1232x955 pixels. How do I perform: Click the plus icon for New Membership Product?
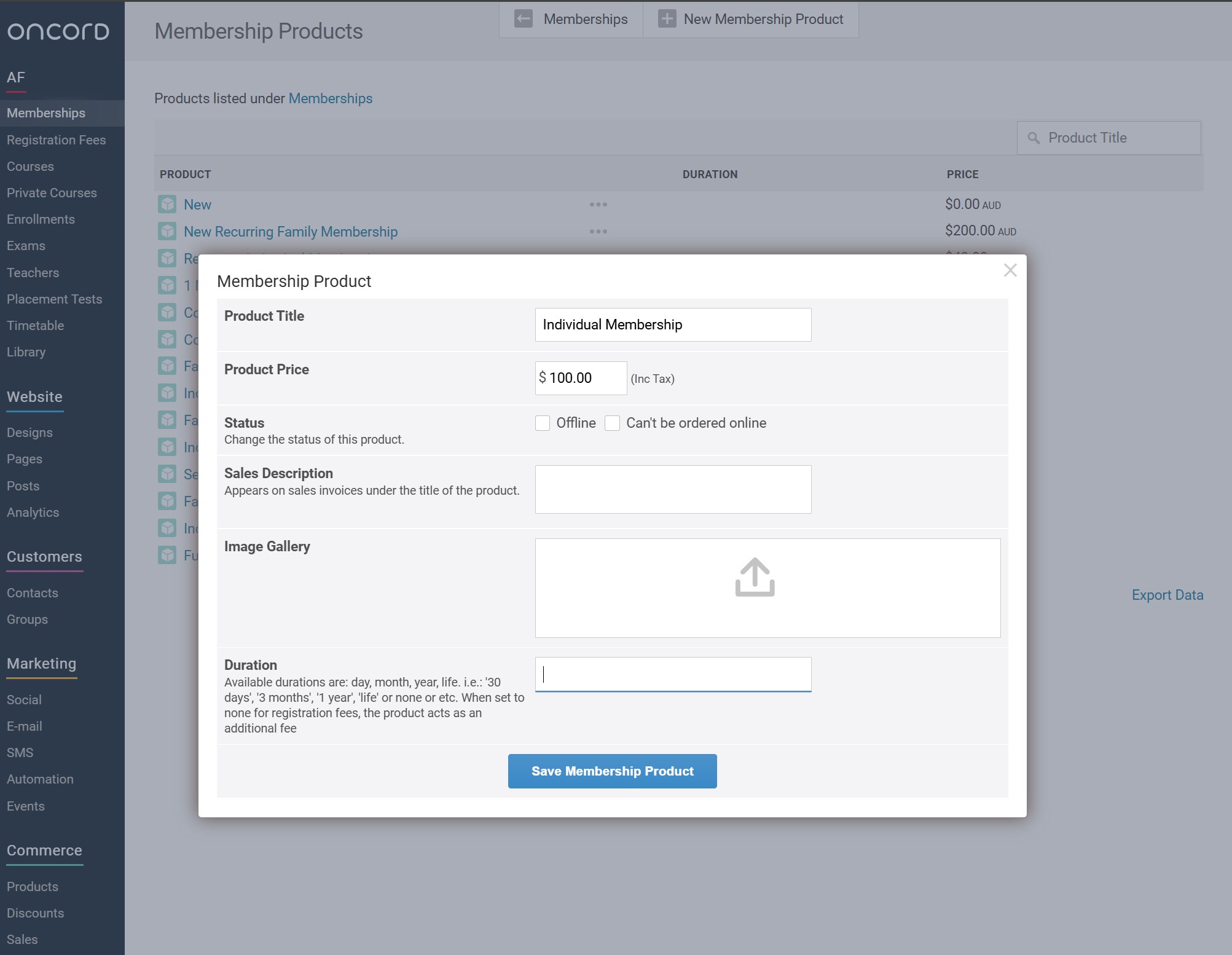667,19
